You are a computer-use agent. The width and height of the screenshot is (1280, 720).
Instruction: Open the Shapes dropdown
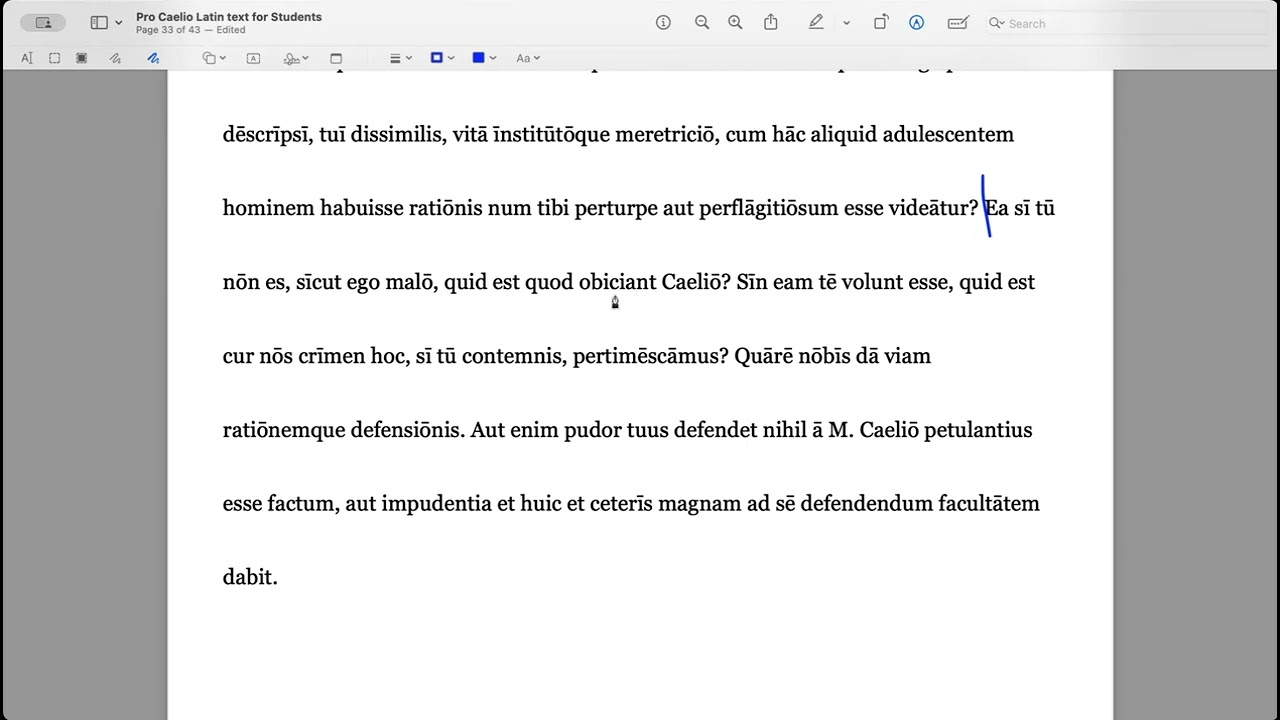pos(214,58)
